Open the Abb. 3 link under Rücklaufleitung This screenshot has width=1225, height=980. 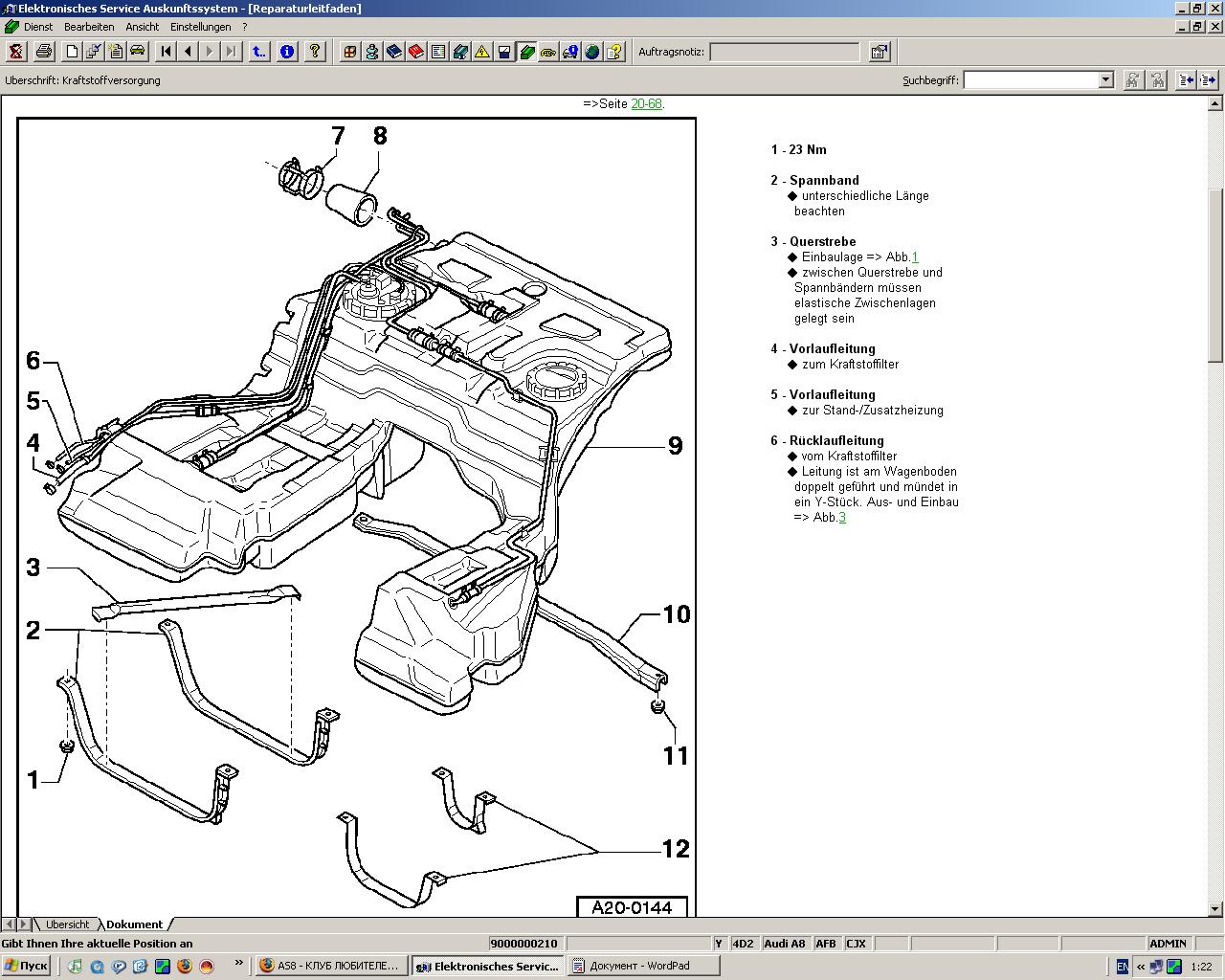point(842,517)
